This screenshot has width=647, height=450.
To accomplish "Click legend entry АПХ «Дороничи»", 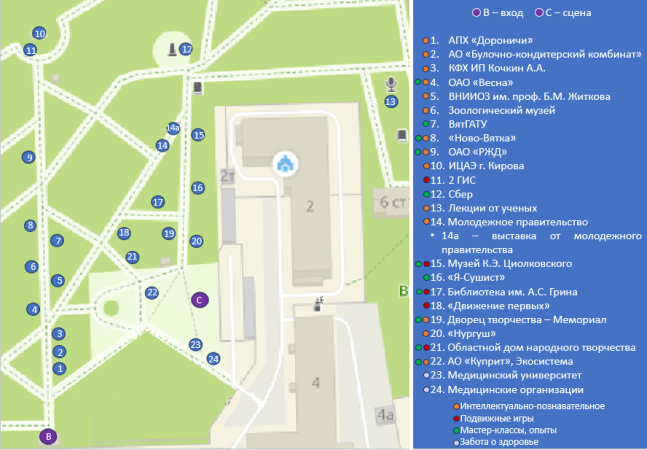I will coord(481,40).
